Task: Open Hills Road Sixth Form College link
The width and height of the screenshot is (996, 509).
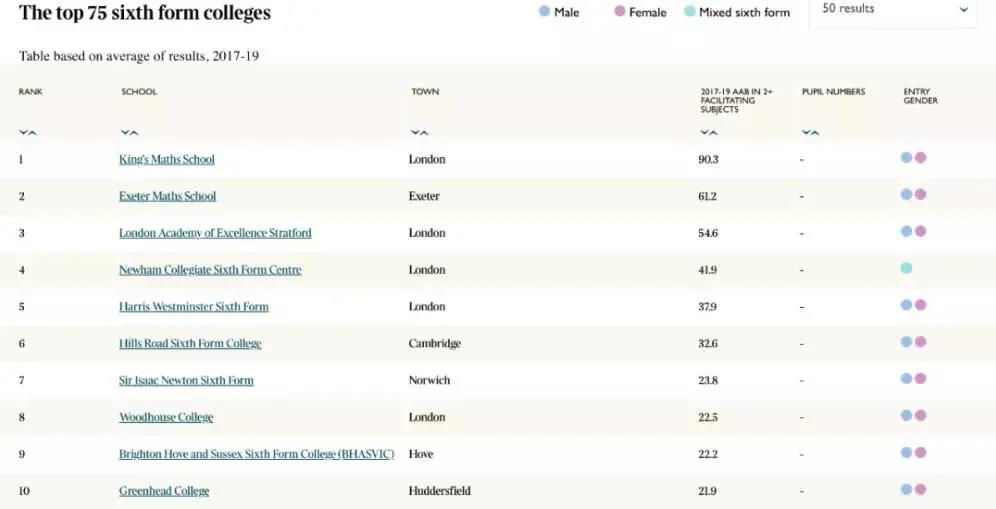Action: 190,343
